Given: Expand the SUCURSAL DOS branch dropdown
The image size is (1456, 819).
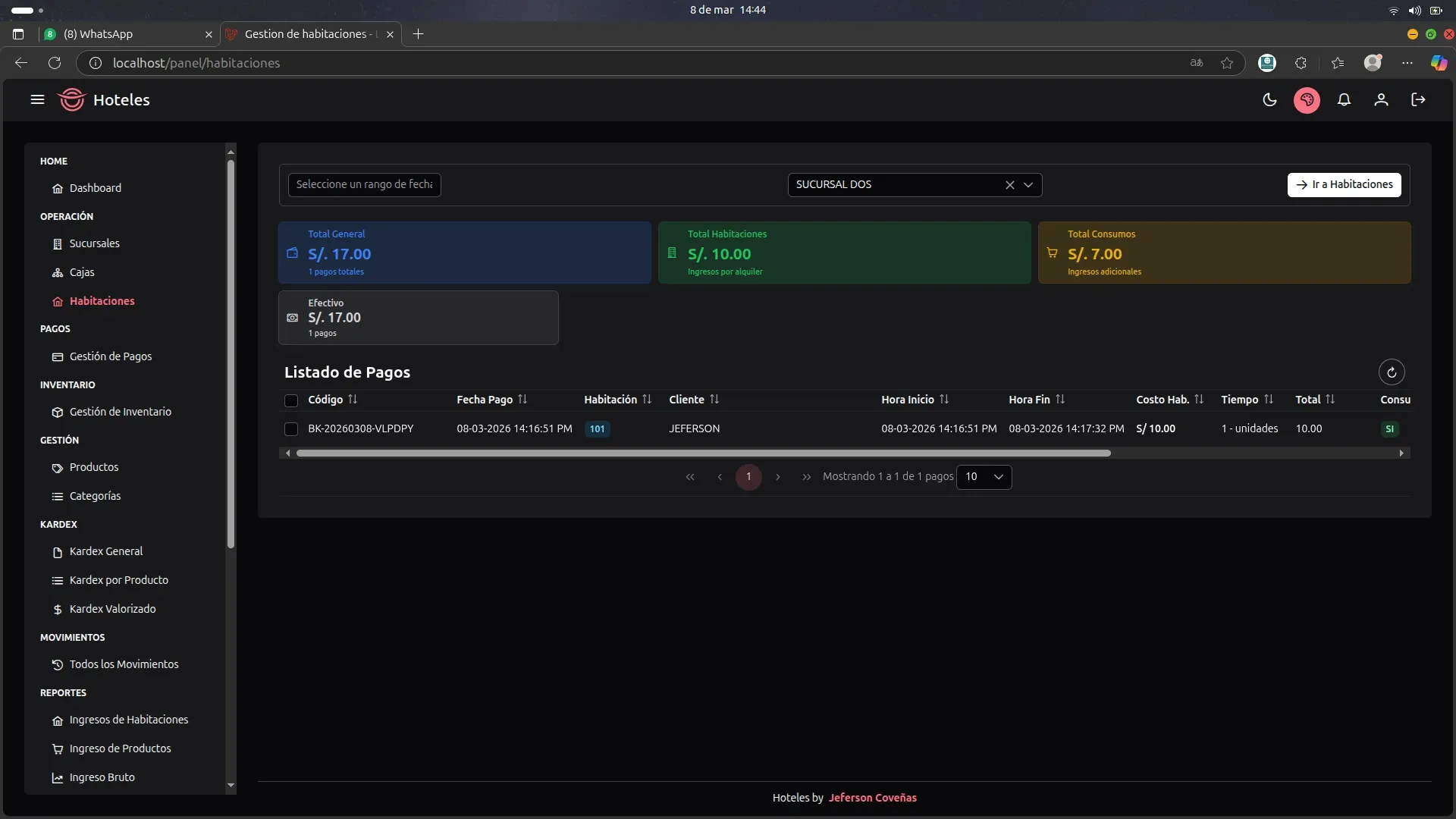Looking at the screenshot, I should 1028,185.
